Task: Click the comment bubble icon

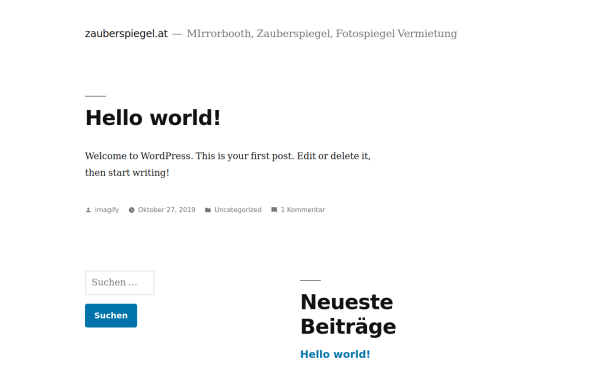Action: pyautogui.click(x=274, y=210)
